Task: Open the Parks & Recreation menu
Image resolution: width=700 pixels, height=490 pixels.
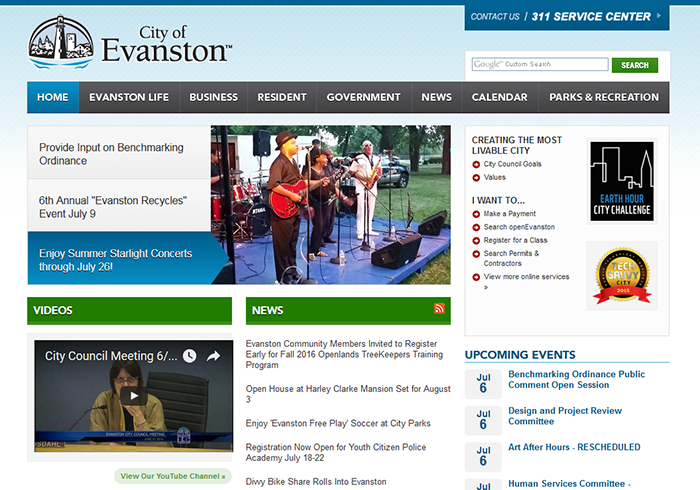Action: 604,97
